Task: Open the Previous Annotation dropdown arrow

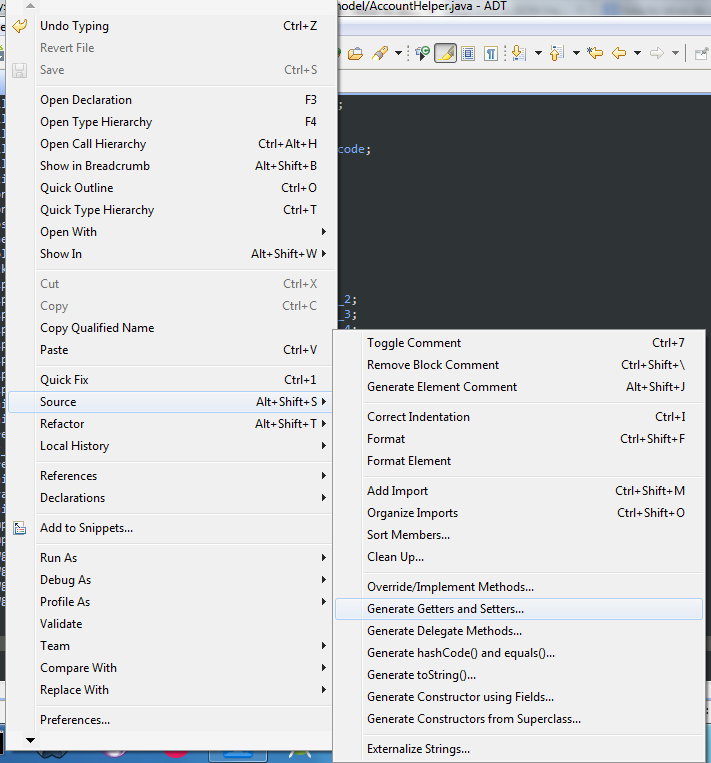Action: pyautogui.click(x=576, y=53)
